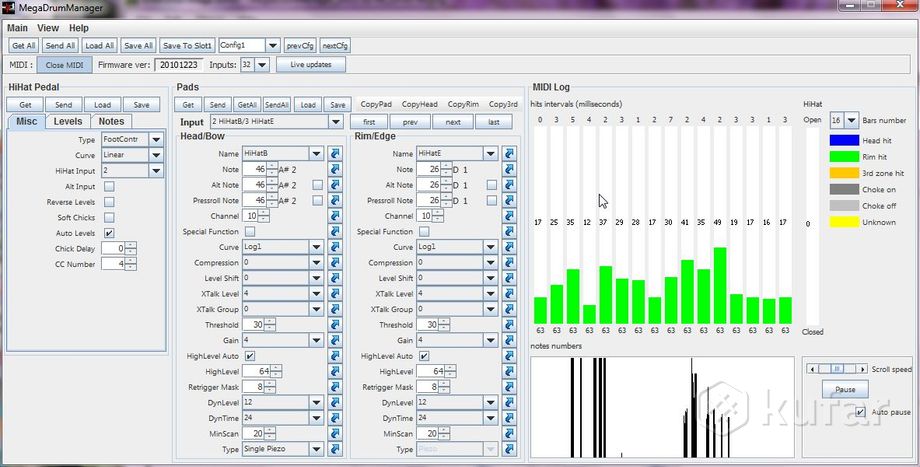
Task: Click the send icon beside Head/Bow Alt Note
Action: [335, 185]
